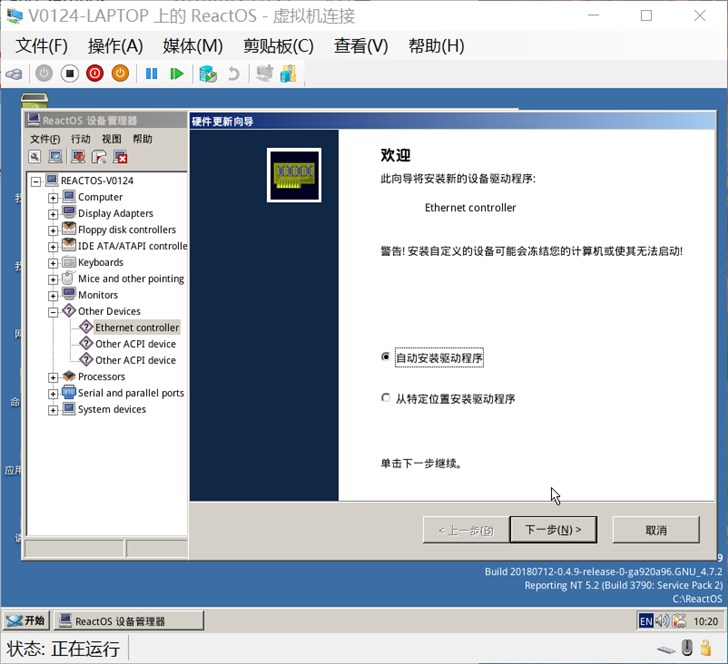728x664 pixels.
Task: Select the Ethernet controller tree item
Action: (137, 327)
